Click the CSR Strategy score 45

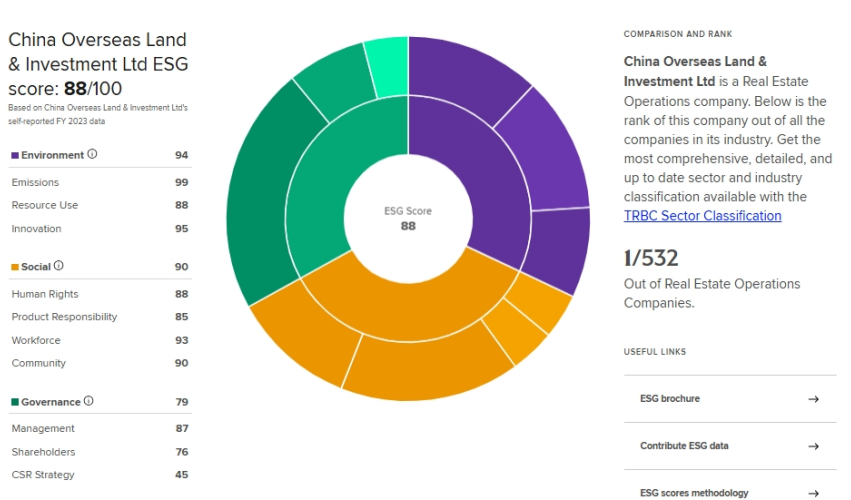coord(181,475)
